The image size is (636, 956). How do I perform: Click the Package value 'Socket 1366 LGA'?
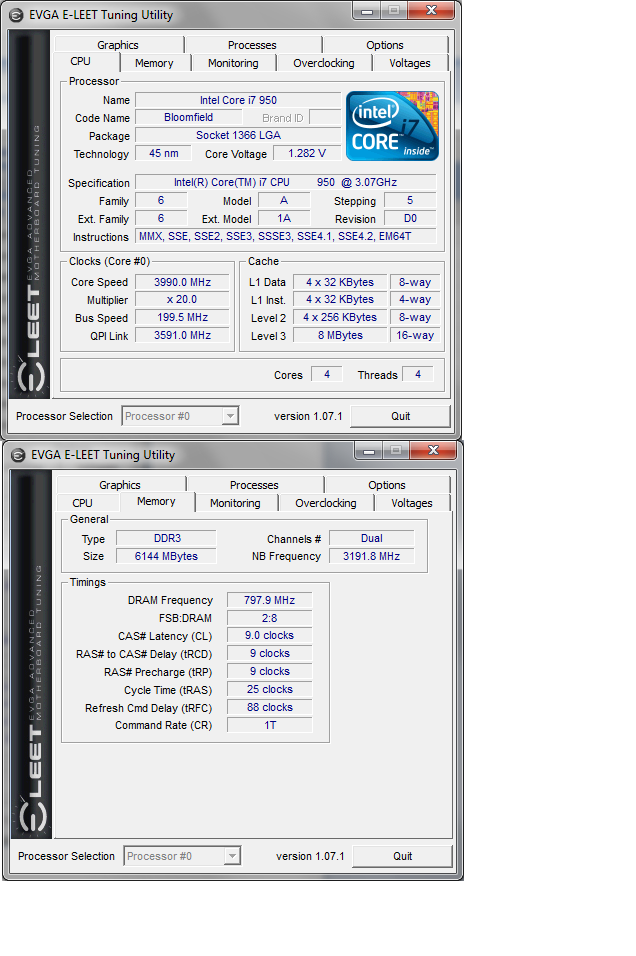pos(238,135)
